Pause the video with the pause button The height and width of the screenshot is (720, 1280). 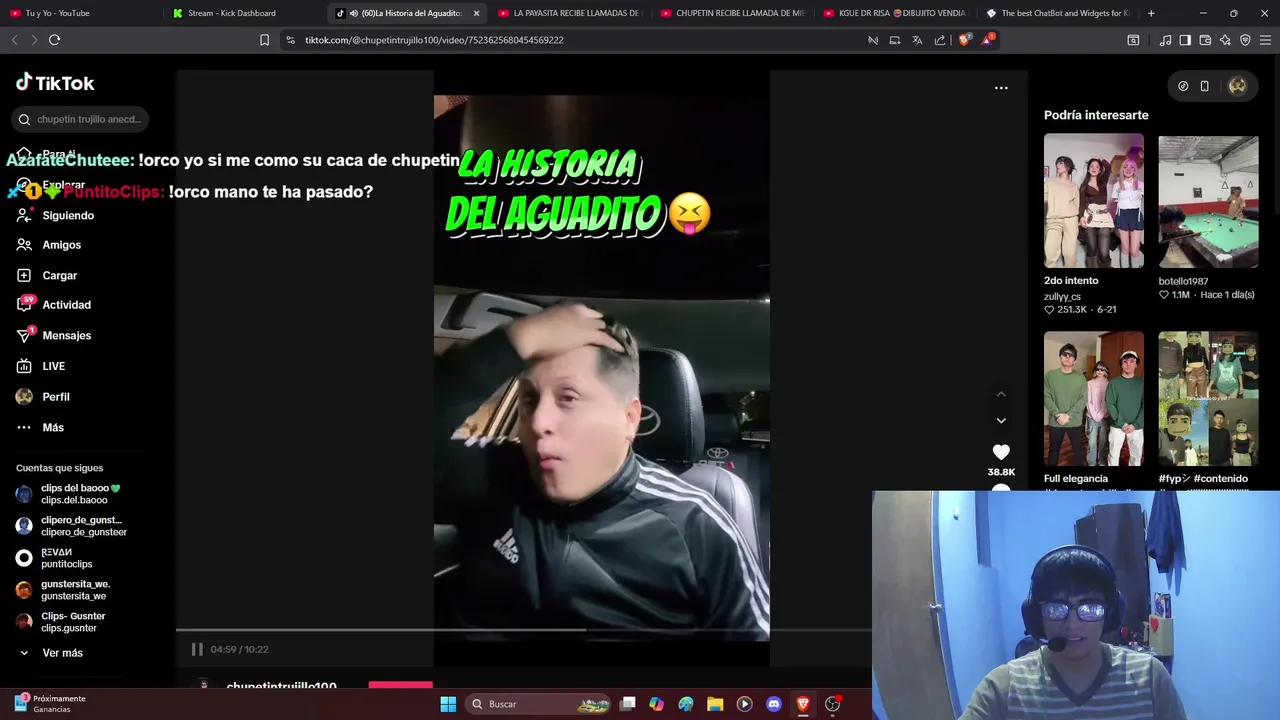coord(197,649)
